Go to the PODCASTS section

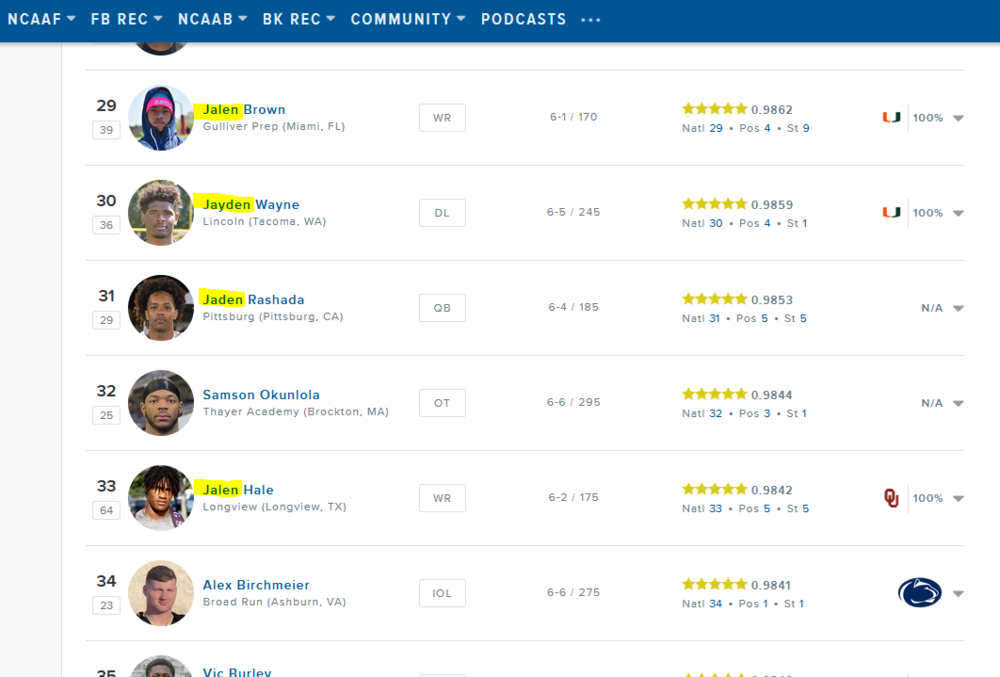523,19
